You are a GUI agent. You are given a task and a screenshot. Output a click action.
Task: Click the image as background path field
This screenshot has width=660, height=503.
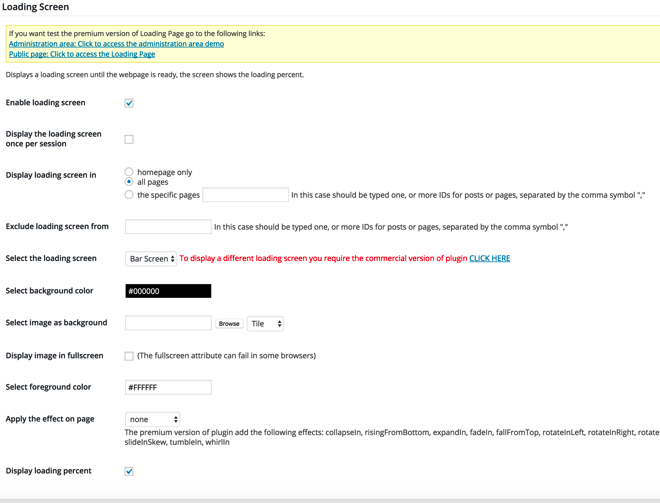tap(168, 323)
